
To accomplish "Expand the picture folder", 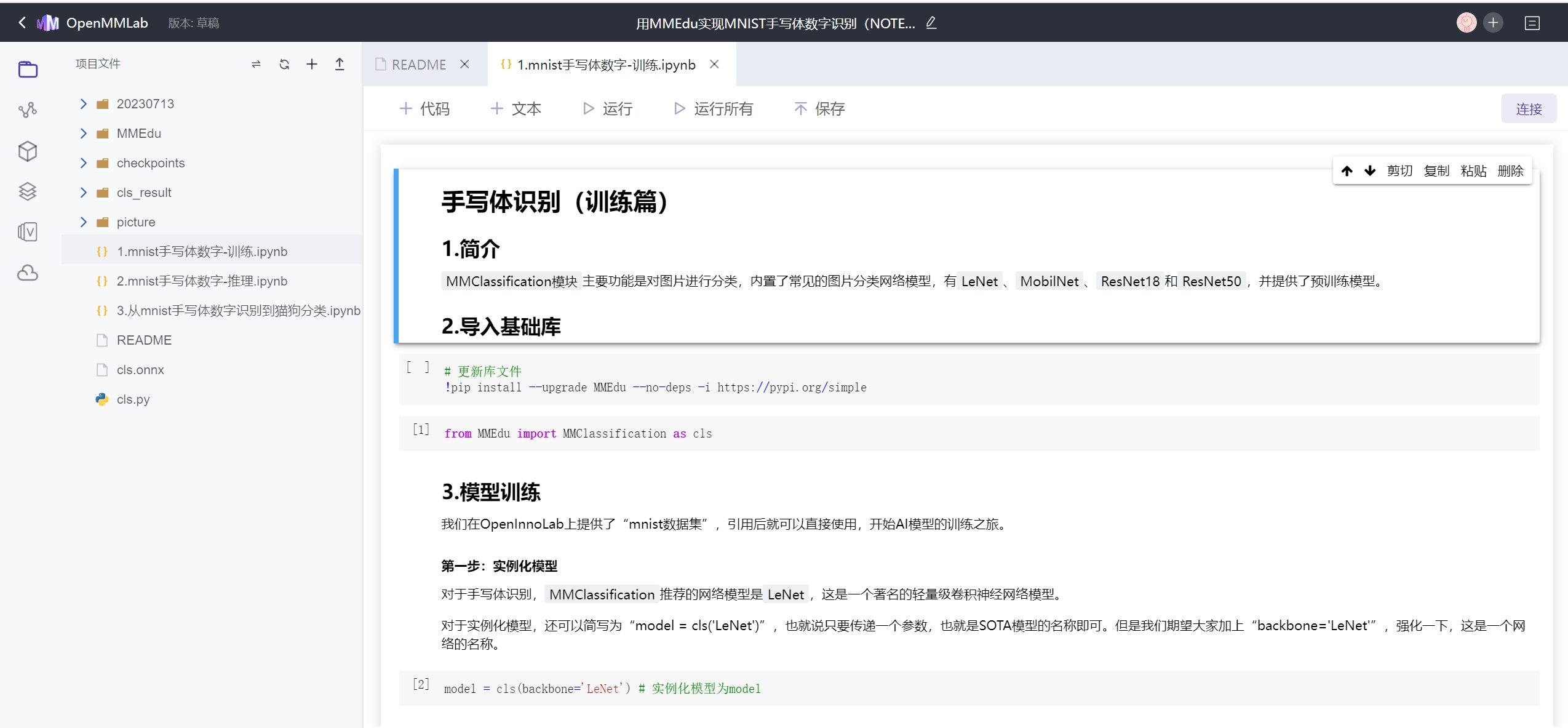I will tap(84, 222).
